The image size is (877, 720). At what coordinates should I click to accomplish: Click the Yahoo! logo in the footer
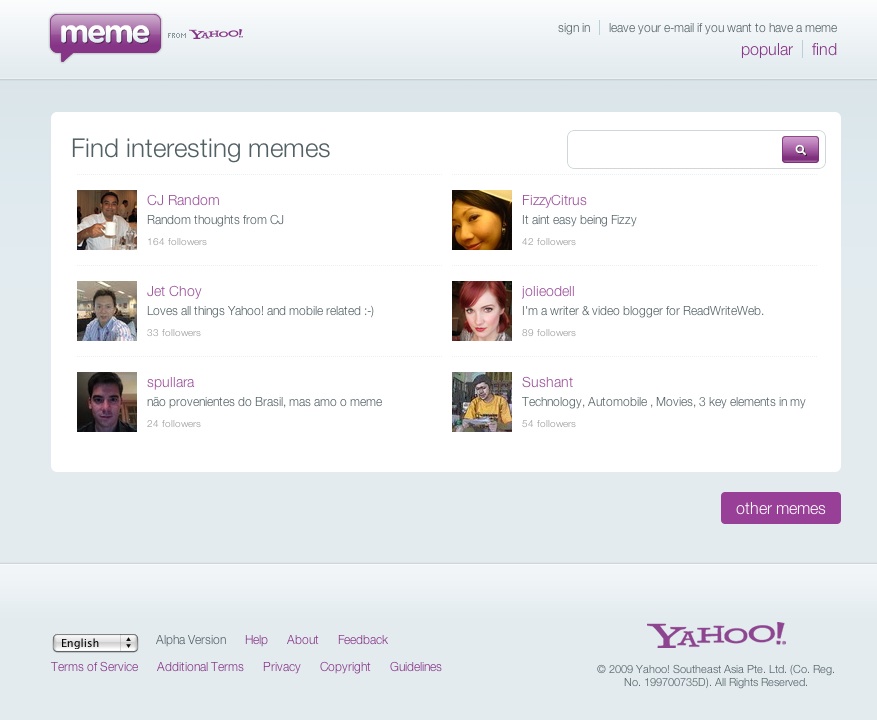[716, 635]
